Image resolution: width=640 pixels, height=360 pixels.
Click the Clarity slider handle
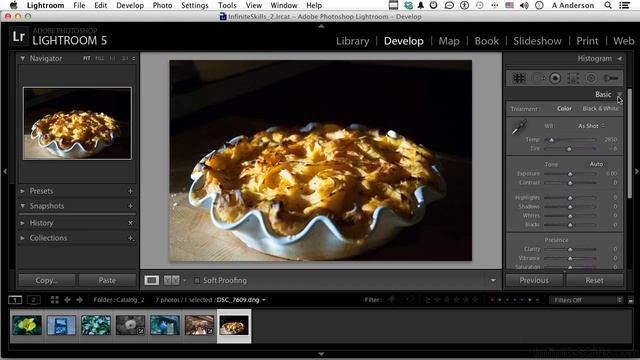570,249
